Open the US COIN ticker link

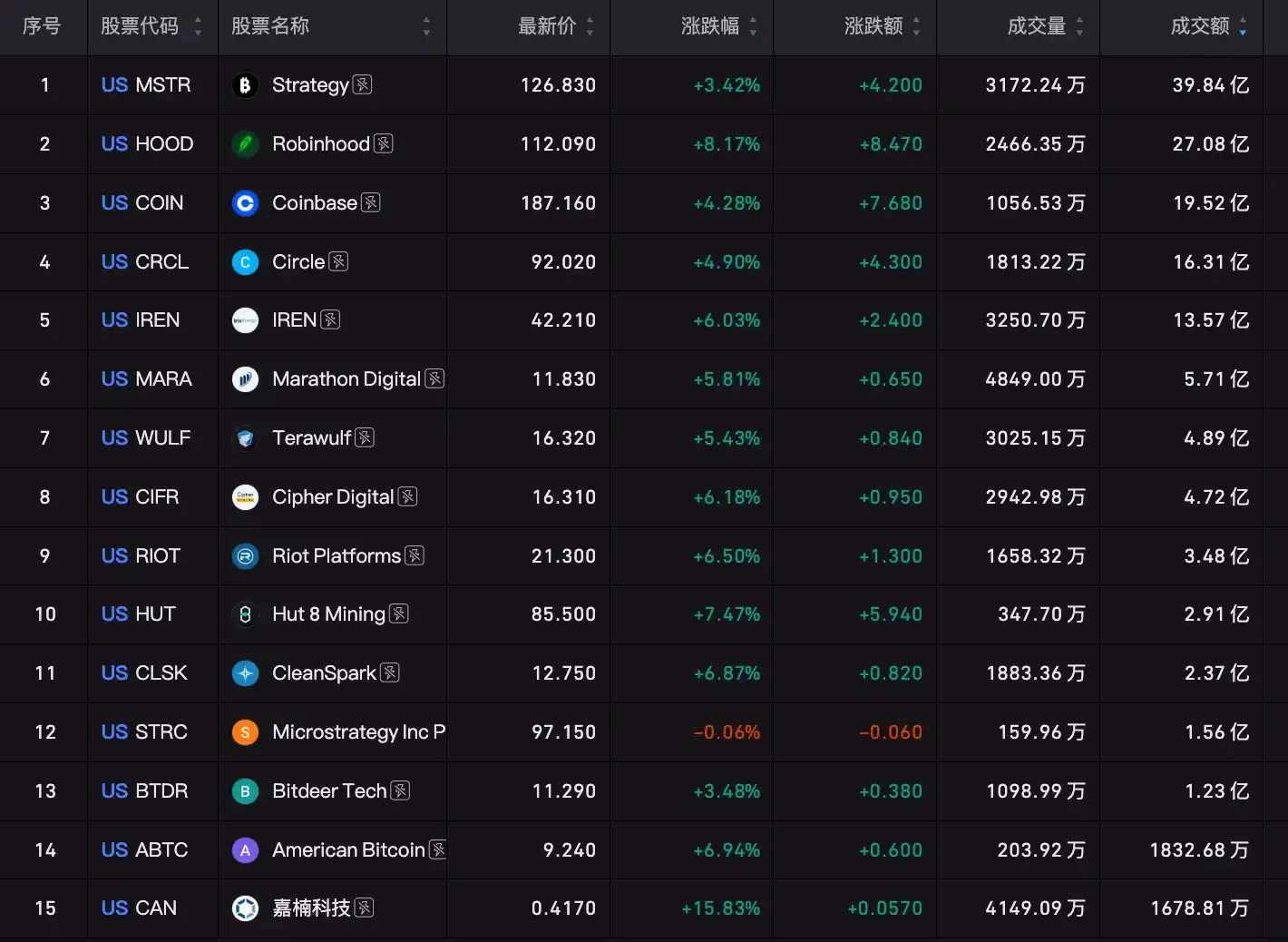pos(142,203)
